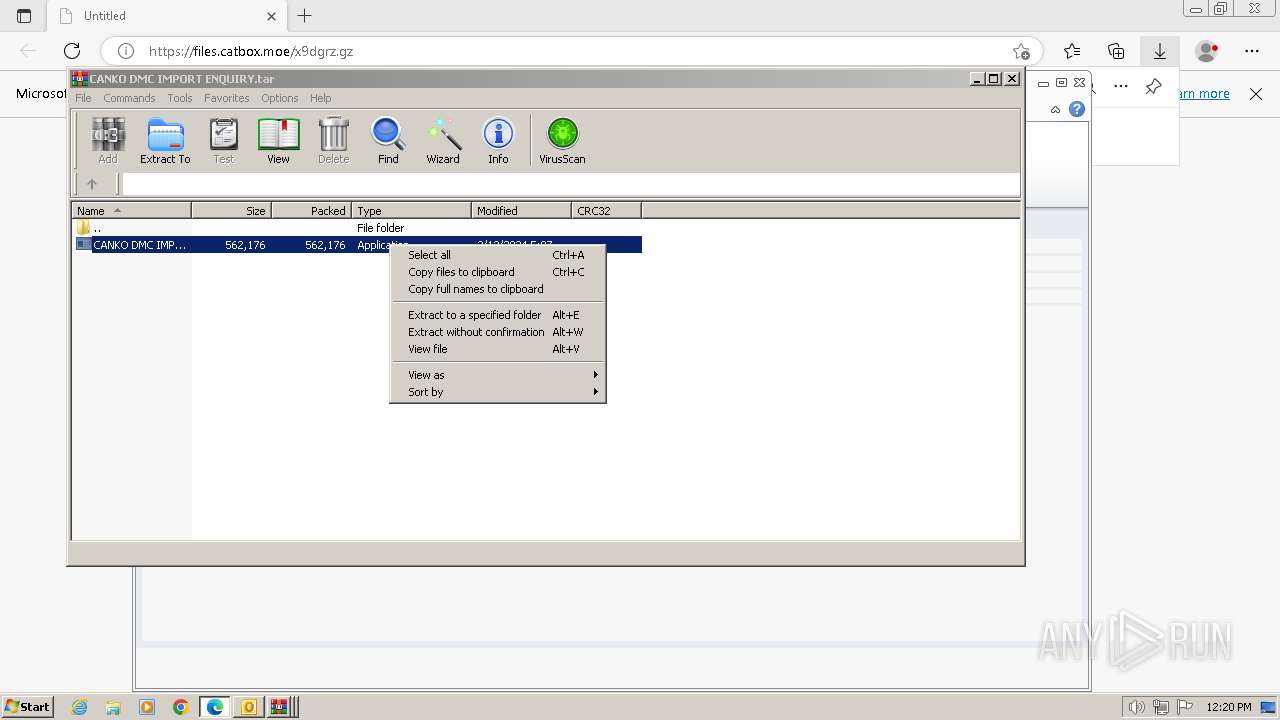Open Internet Explorer from taskbar
This screenshot has height=720, width=1280.
[80, 707]
